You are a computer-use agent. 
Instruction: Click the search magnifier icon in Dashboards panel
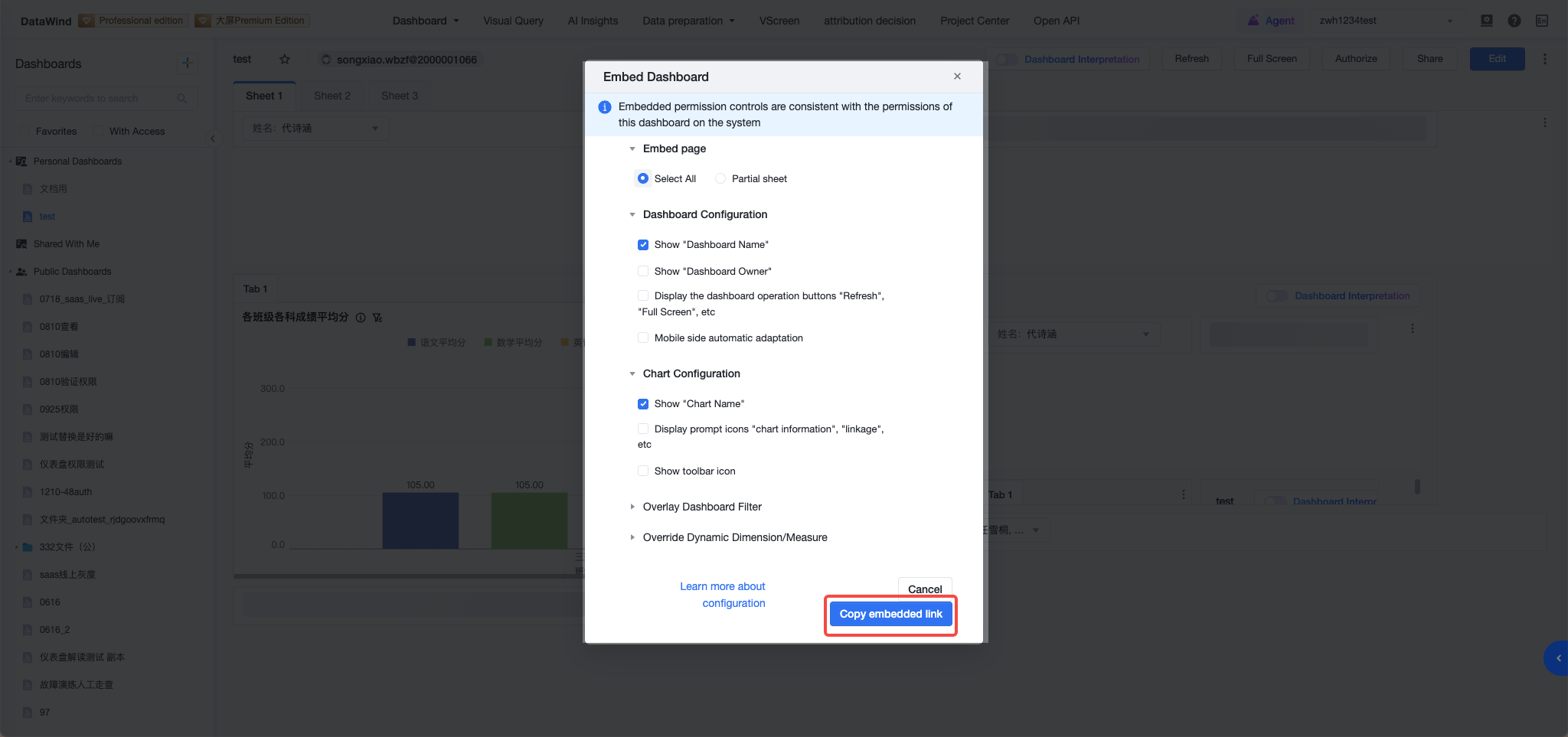[x=182, y=99]
